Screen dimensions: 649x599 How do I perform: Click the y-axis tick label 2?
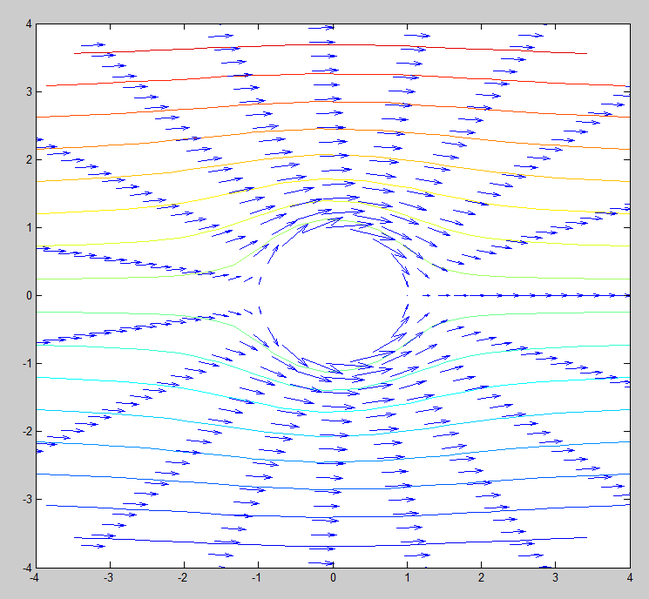tap(28, 159)
